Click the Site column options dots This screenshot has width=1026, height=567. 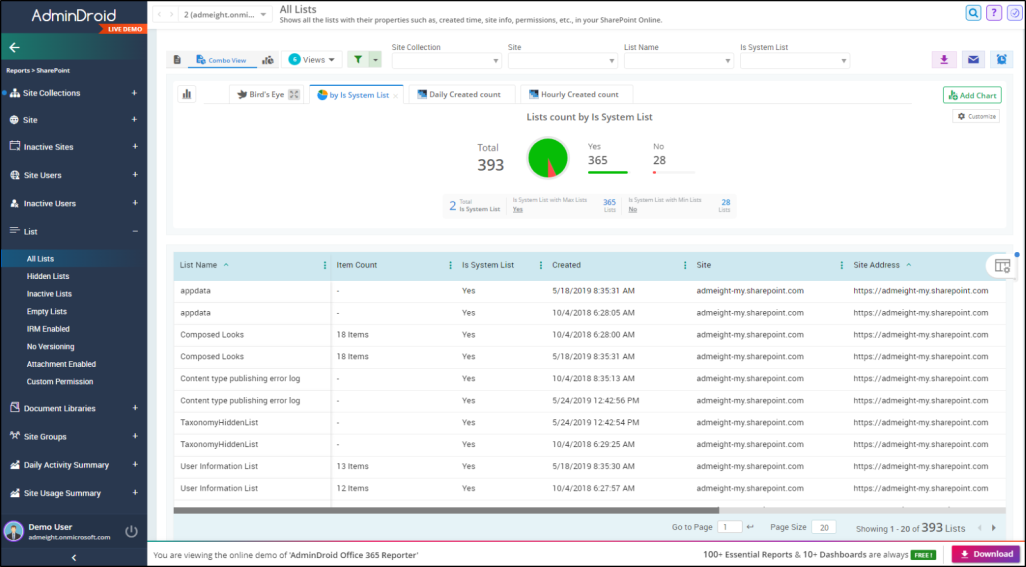click(x=841, y=266)
